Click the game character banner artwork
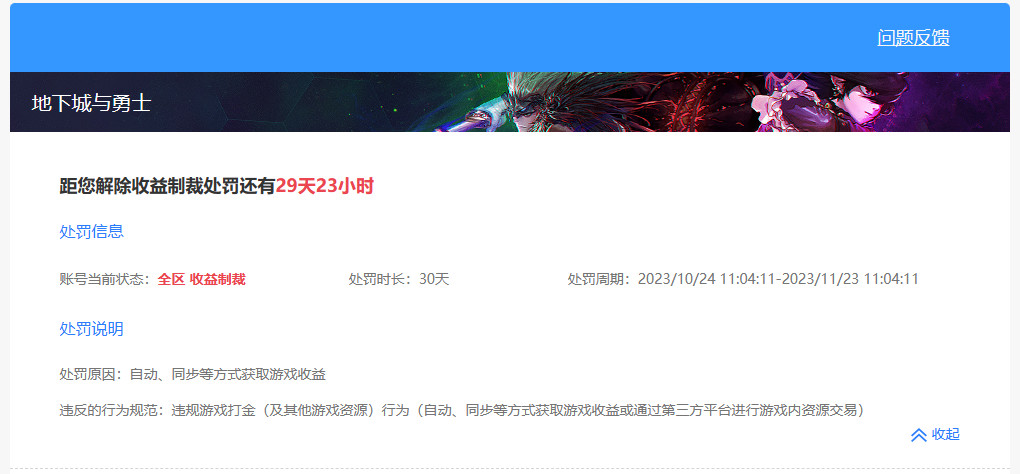The height and width of the screenshot is (474, 1020). (x=700, y=102)
